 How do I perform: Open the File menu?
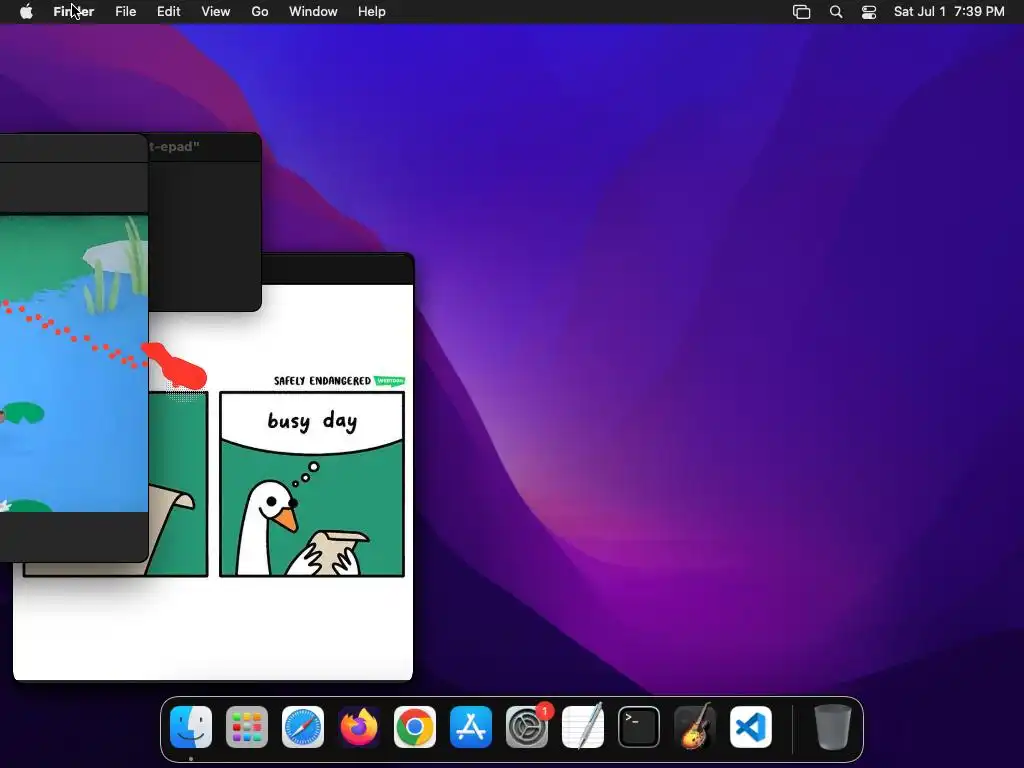point(125,12)
